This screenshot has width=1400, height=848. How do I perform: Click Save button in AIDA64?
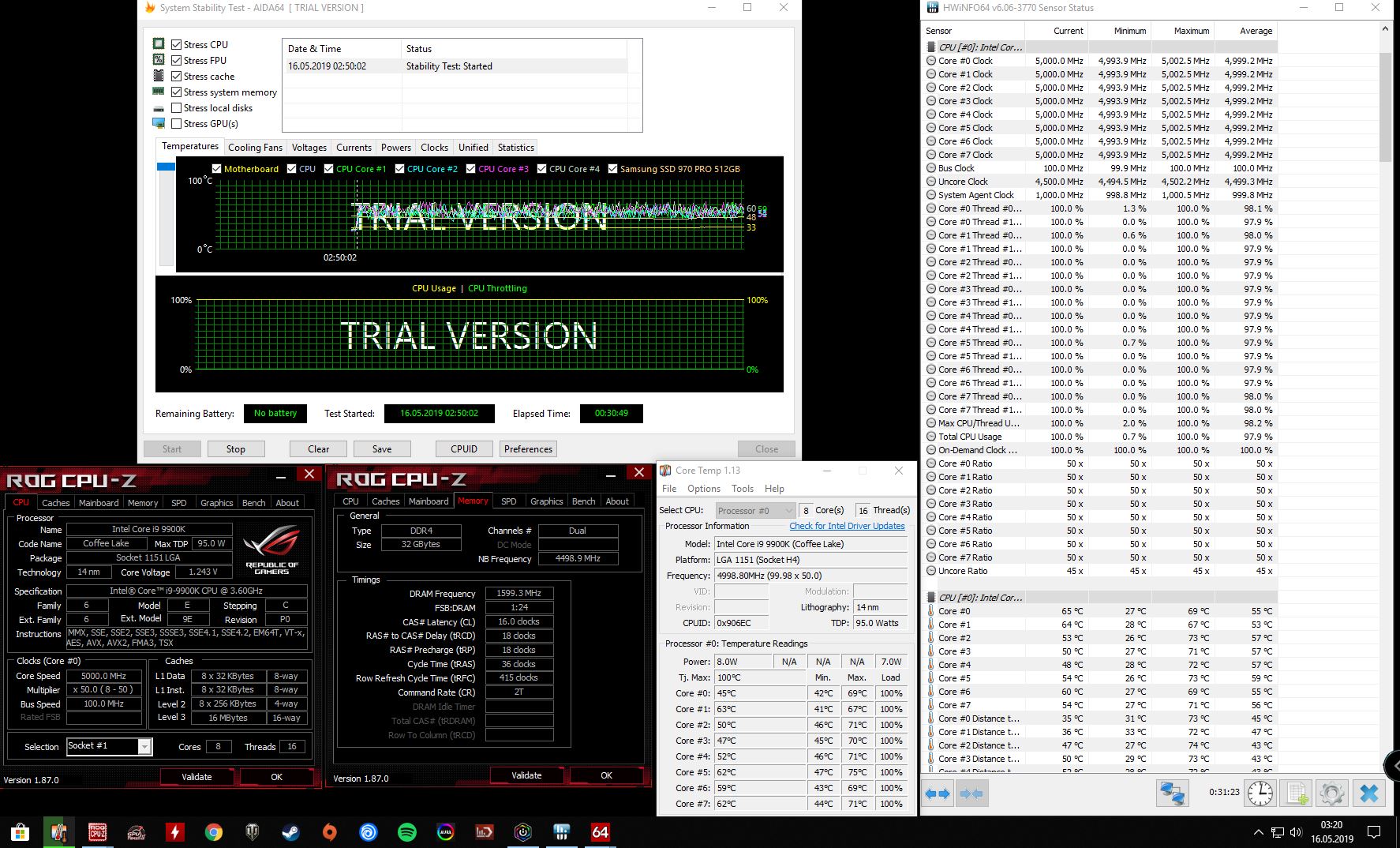[382, 449]
